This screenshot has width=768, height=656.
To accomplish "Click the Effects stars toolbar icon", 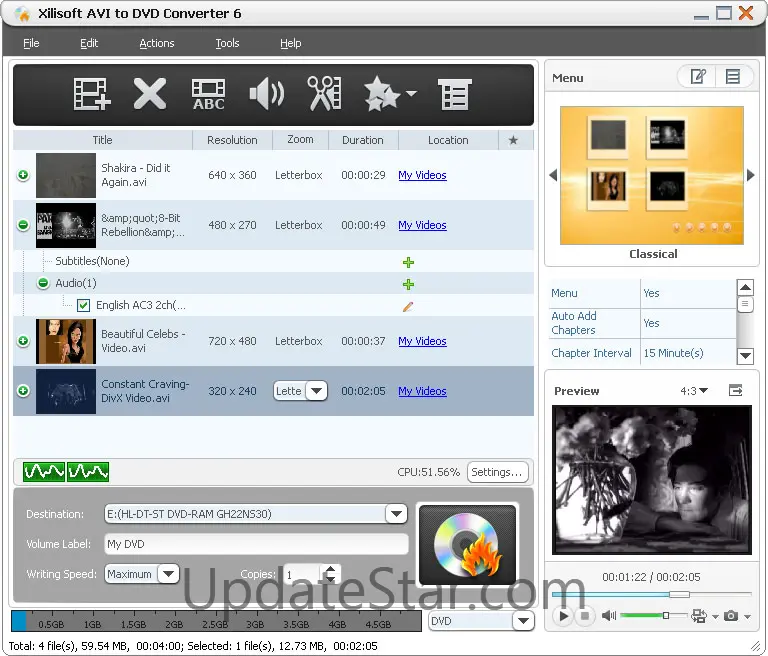I will click(382, 94).
